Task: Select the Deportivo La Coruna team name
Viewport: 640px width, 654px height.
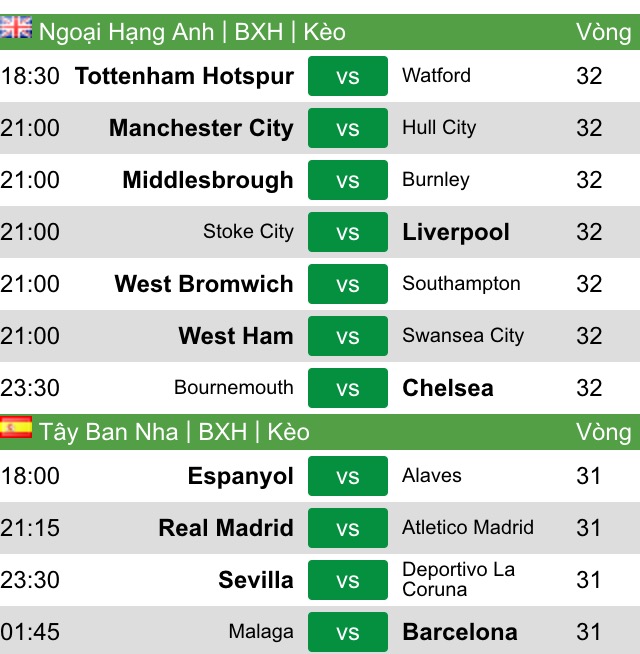Action: [459, 579]
